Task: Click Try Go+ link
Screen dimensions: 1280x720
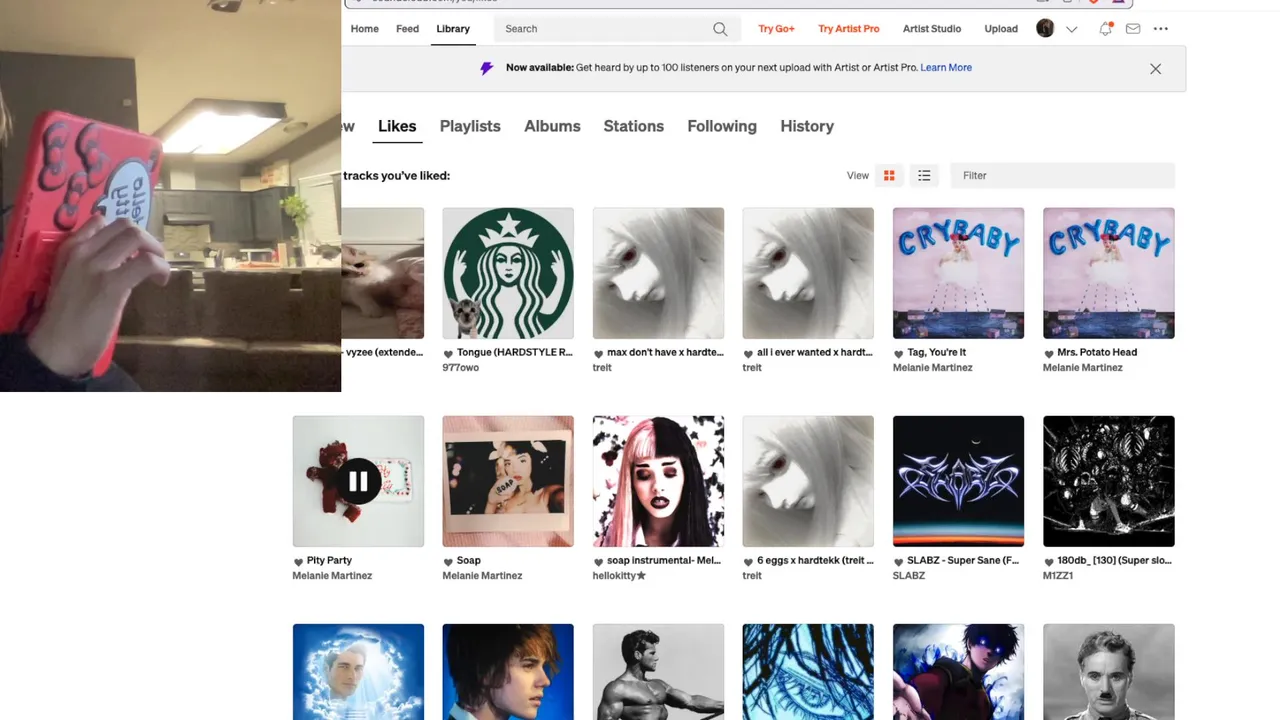Action: pos(776,29)
